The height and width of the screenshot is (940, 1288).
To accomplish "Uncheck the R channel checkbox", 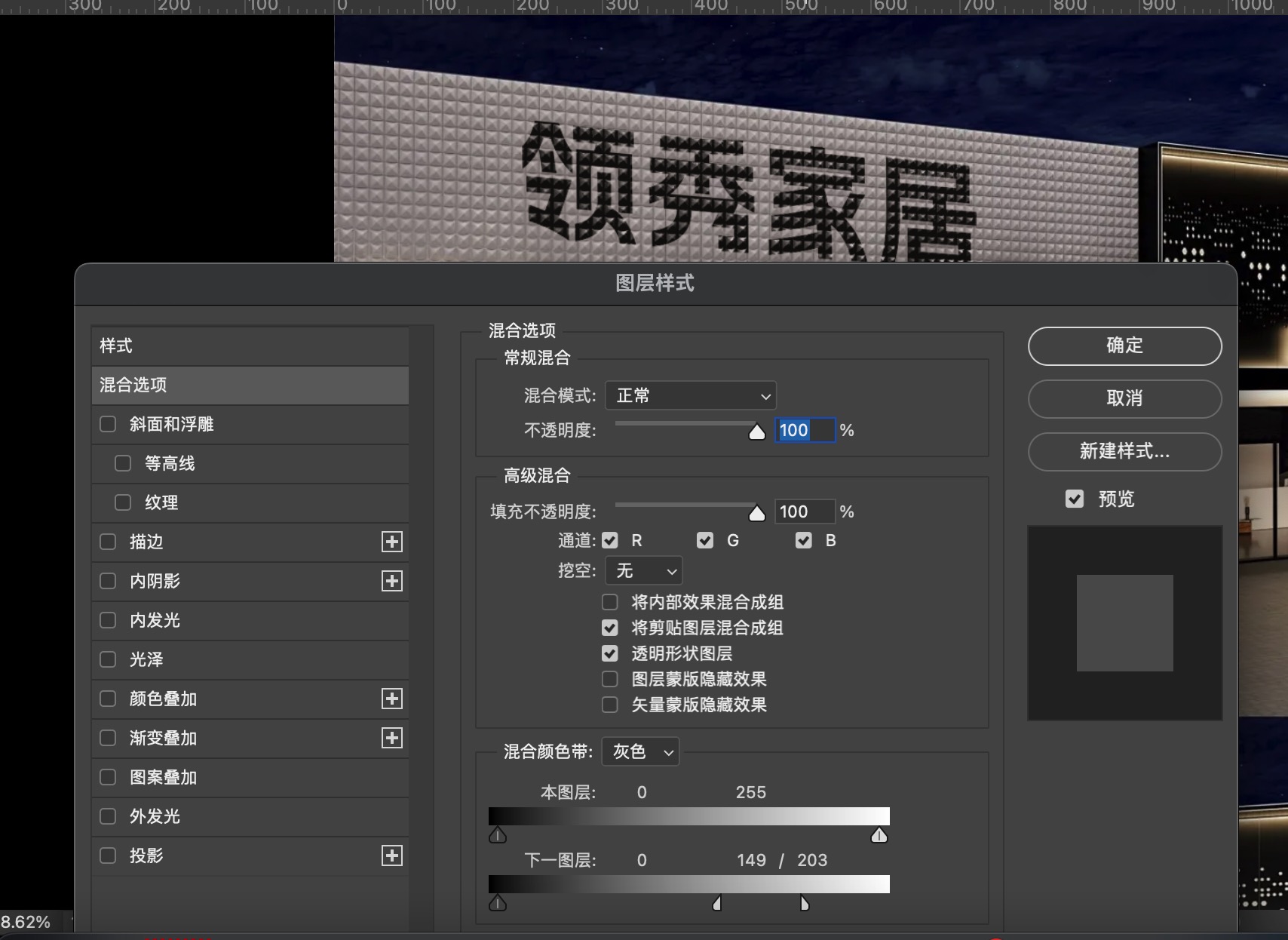I will click(x=610, y=540).
